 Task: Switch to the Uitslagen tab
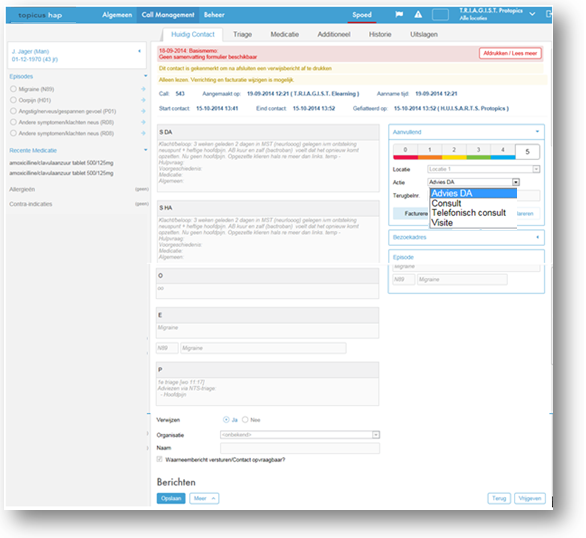(x=424, y=34)
